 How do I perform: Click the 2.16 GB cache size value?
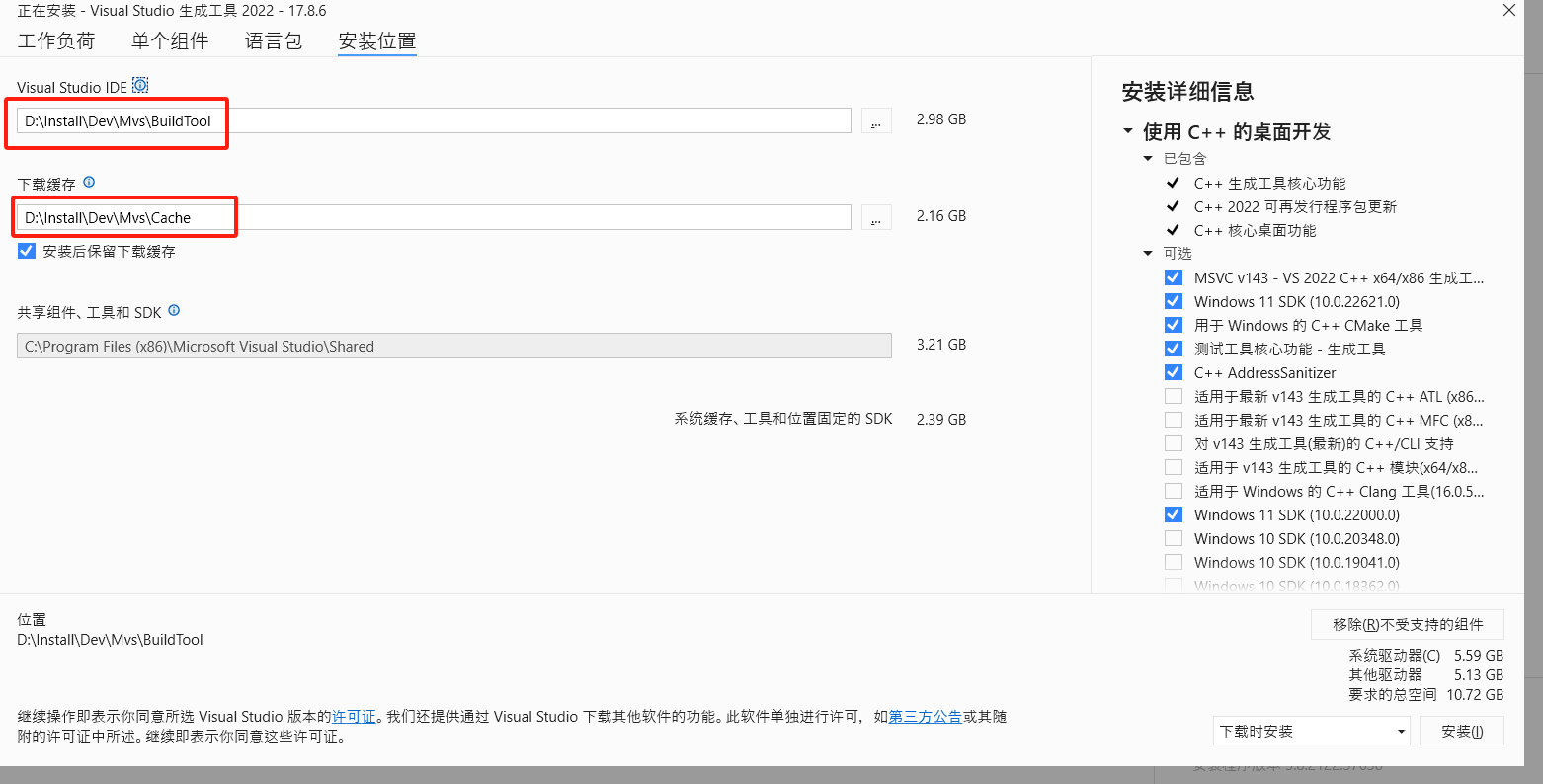[x=941, y=216]
